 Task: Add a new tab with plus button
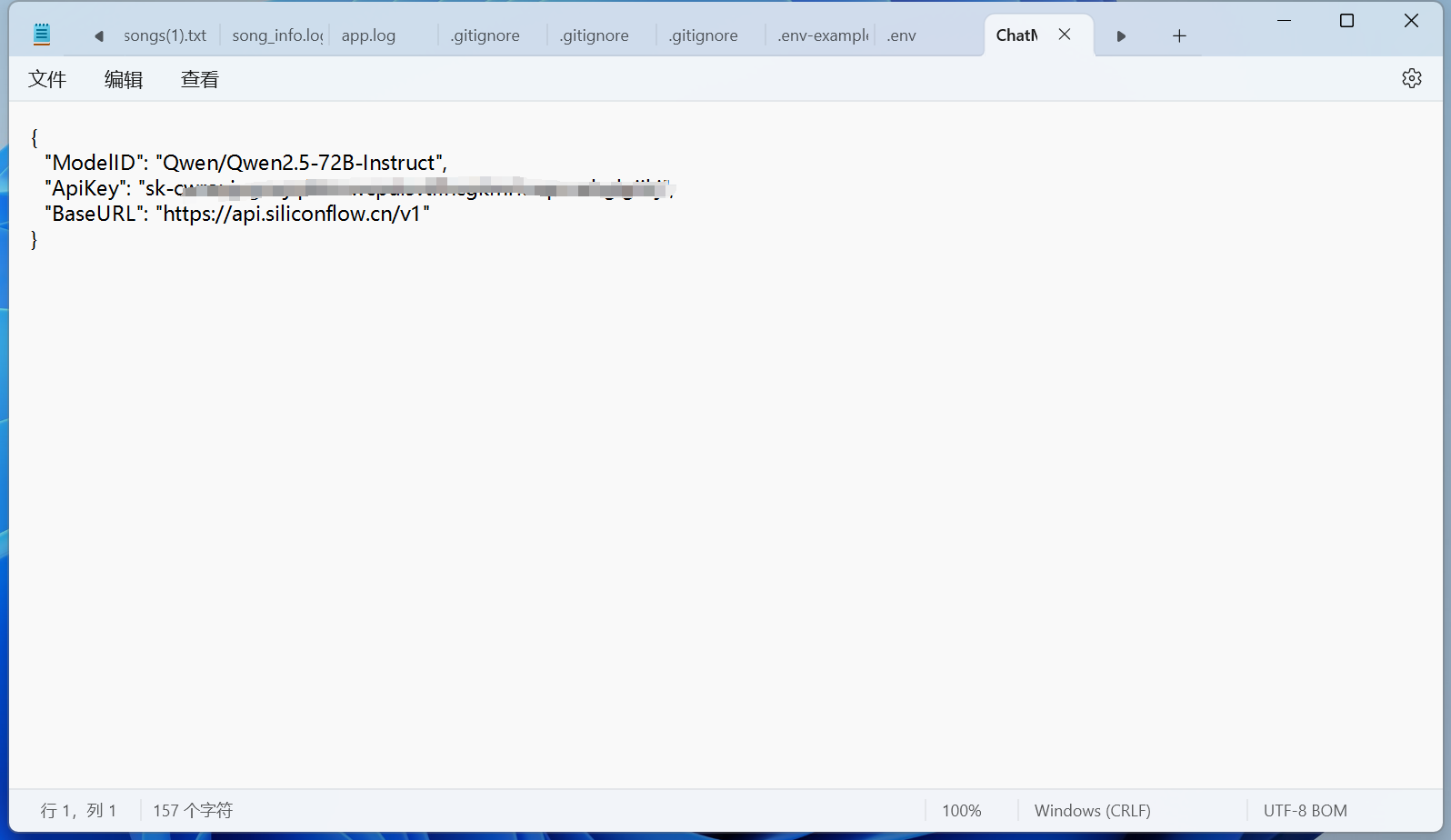coord(1179,36)
